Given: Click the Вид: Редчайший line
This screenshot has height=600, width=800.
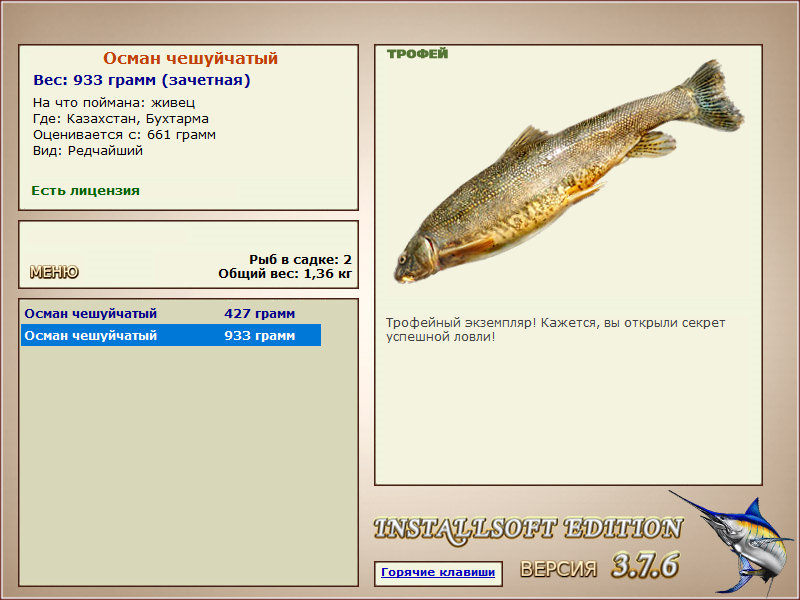Looking at the screenshot, I should (88, 151).
